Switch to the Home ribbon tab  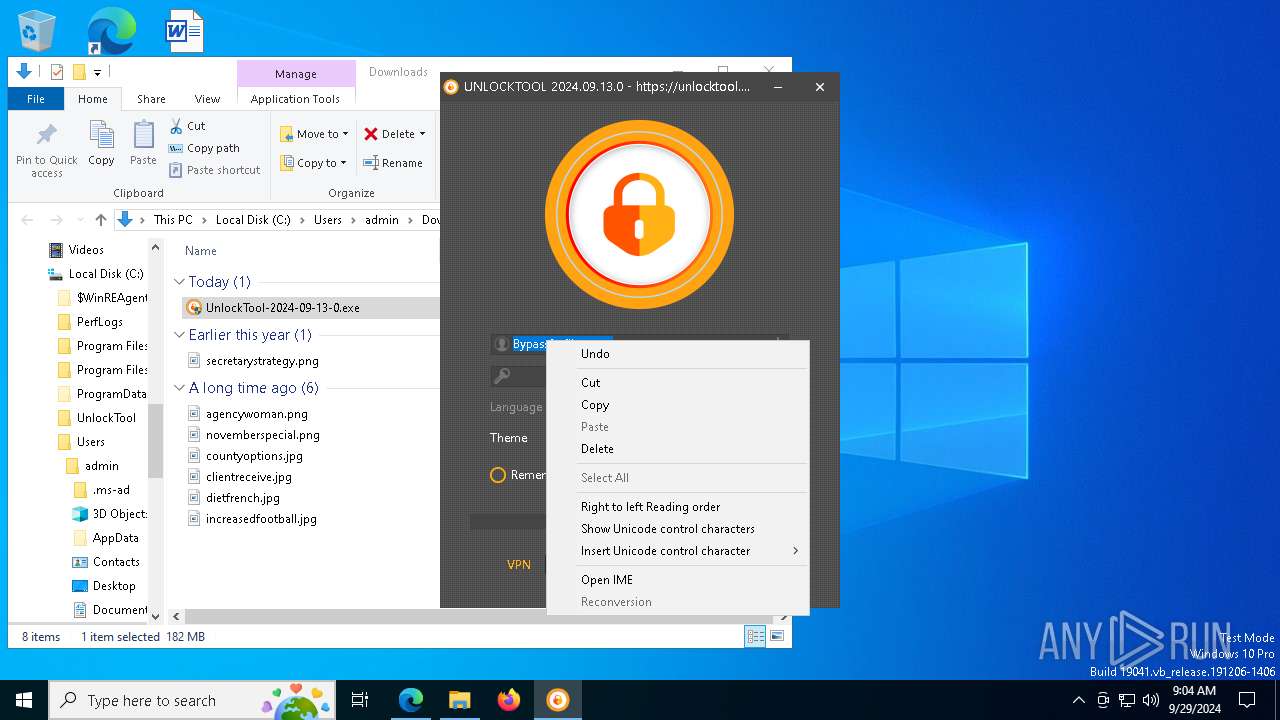[x=93, y=99]
